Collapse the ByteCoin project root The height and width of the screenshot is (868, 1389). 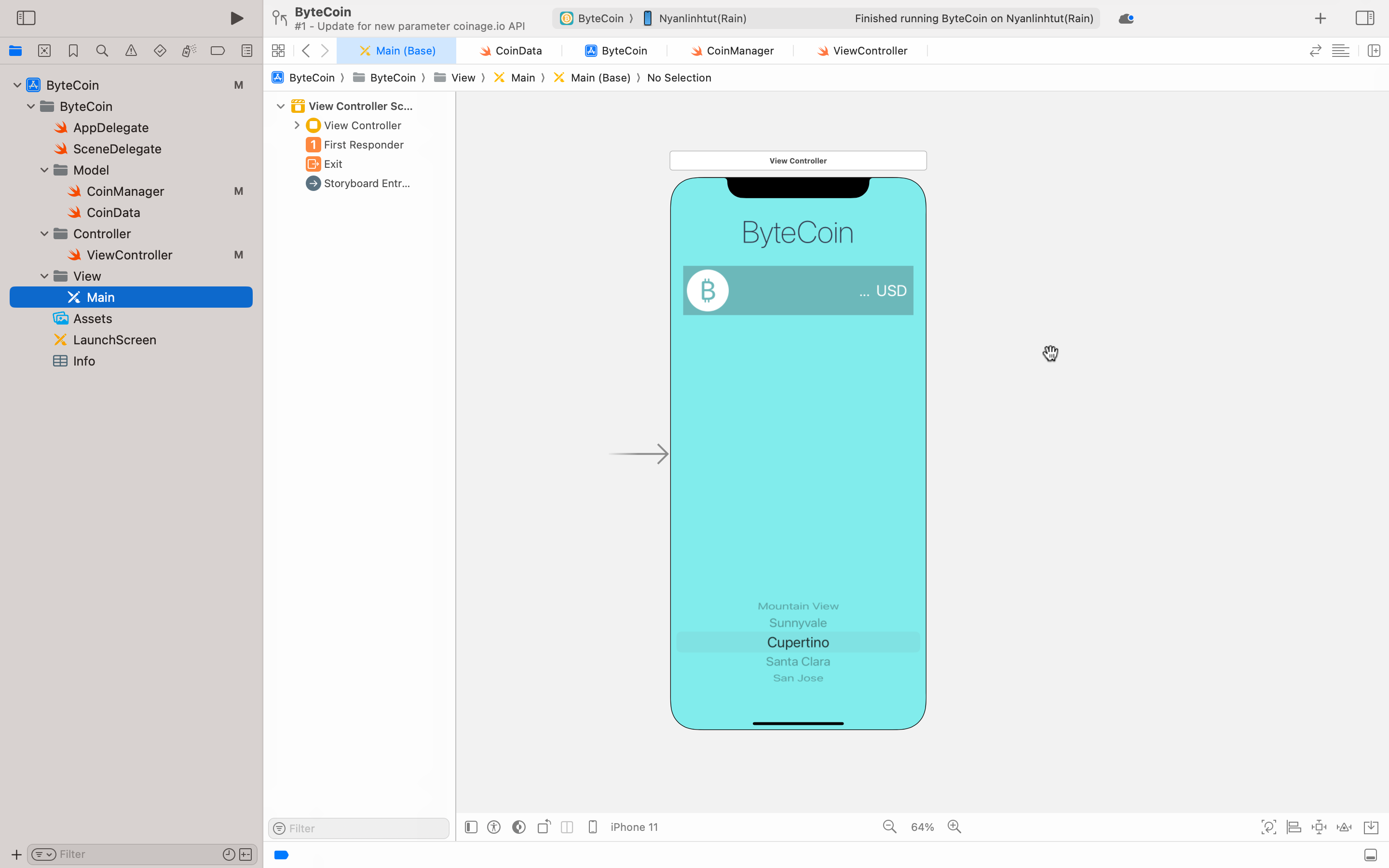pos(17,85)
